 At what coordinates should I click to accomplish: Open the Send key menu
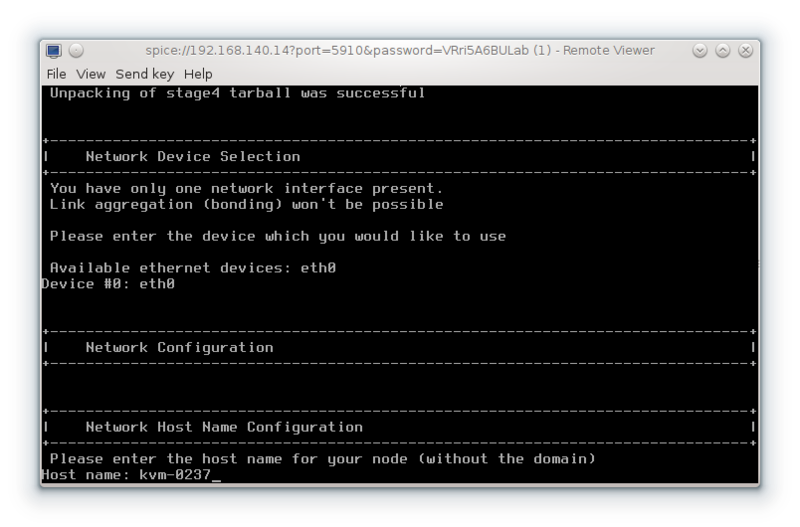pyautogui.click(x=144, y=74)
